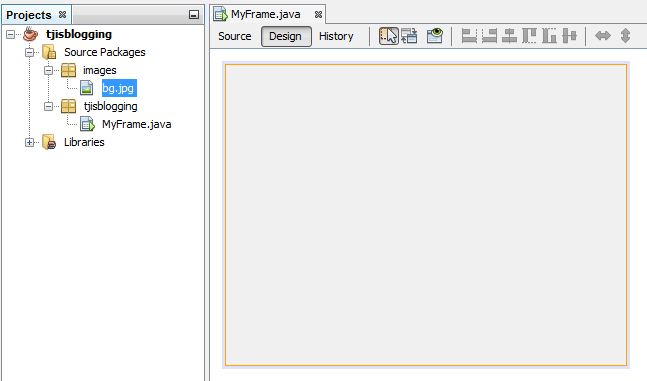Center components vertically
647x381 pixels.
pyautogui.click(x=569, y=36)
